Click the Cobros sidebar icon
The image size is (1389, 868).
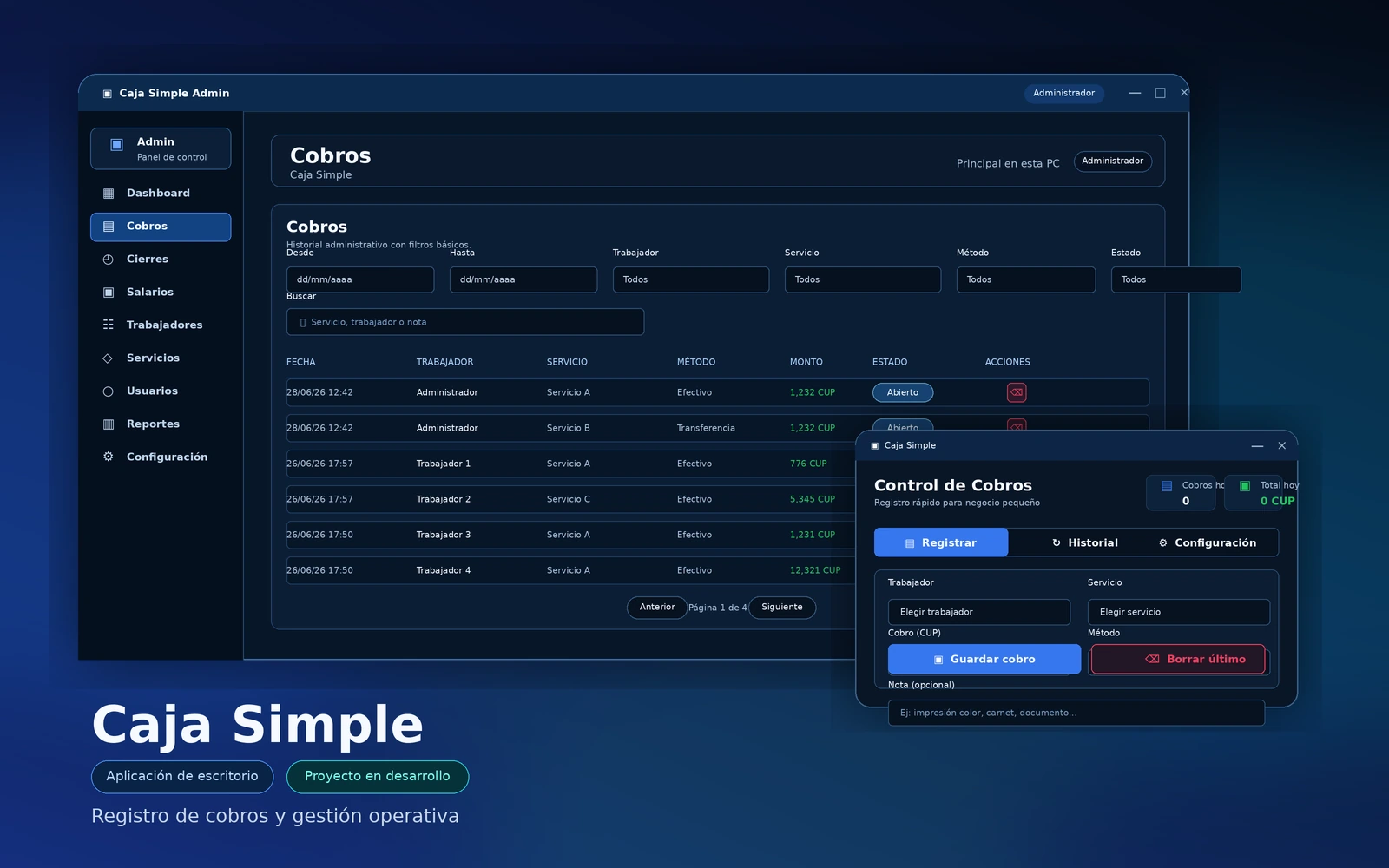click(109, 227)
